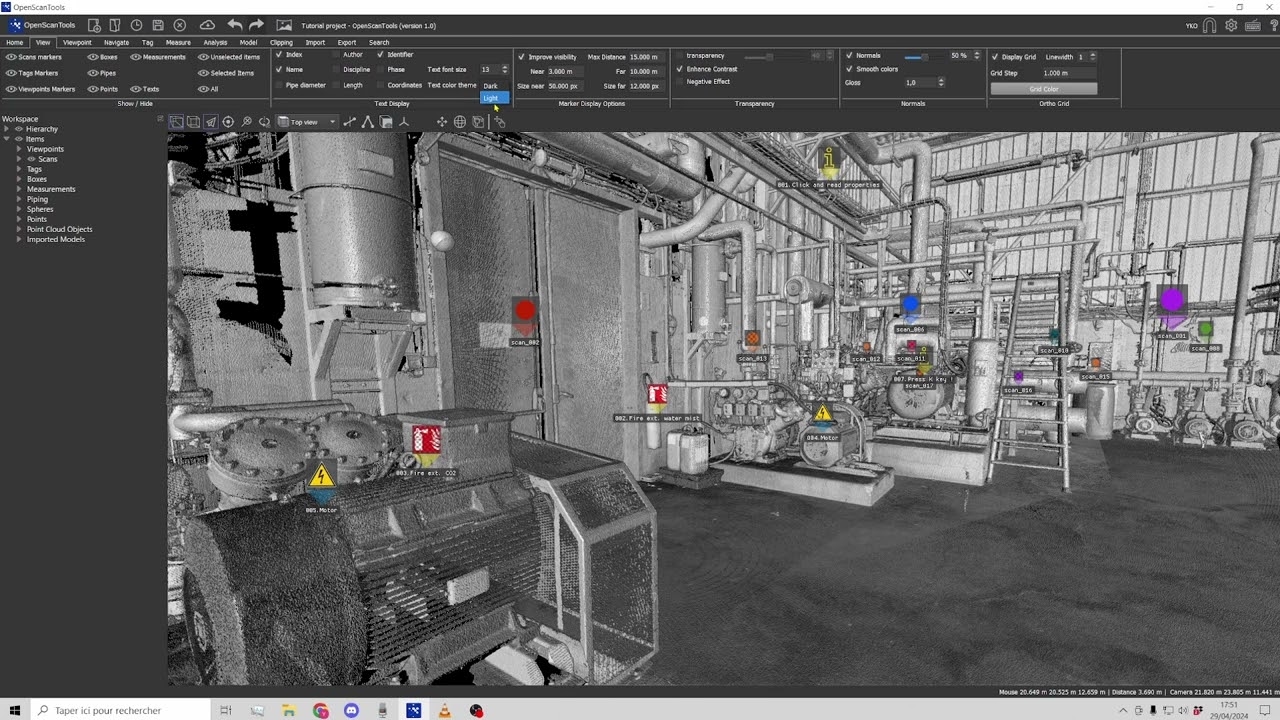Click the target circle icon in viewport toolbar

[228, 122]
